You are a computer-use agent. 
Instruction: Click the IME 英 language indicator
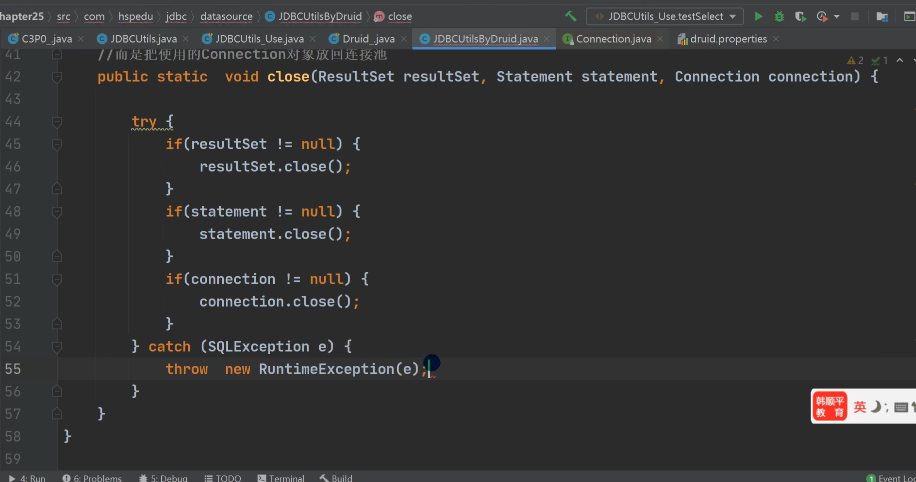pyautogui.click(x=860, y=407)
